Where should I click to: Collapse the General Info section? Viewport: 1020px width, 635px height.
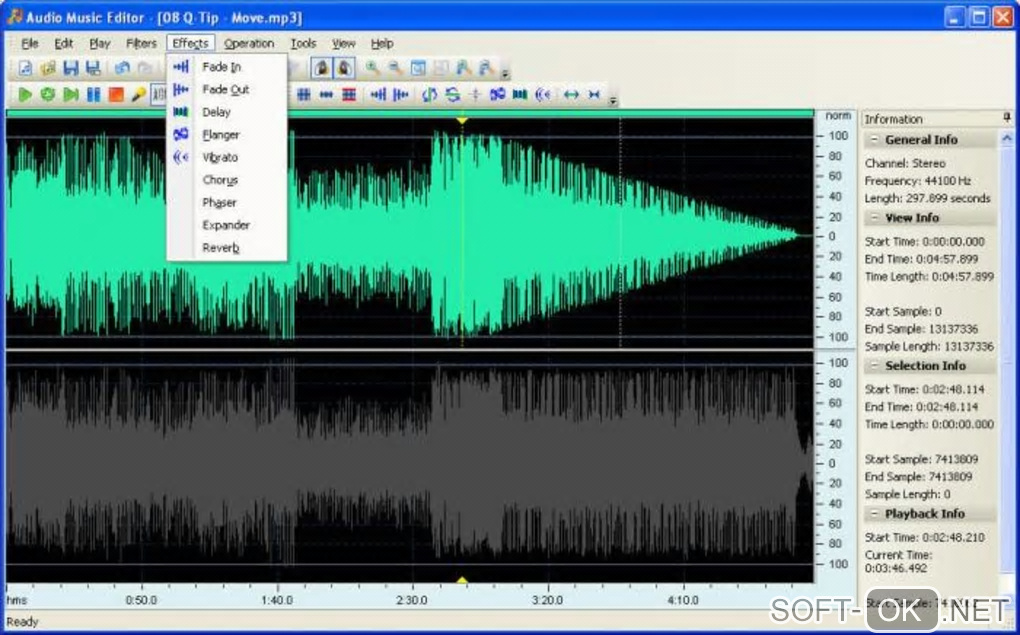pyautogui.click(x=874, y=139)
